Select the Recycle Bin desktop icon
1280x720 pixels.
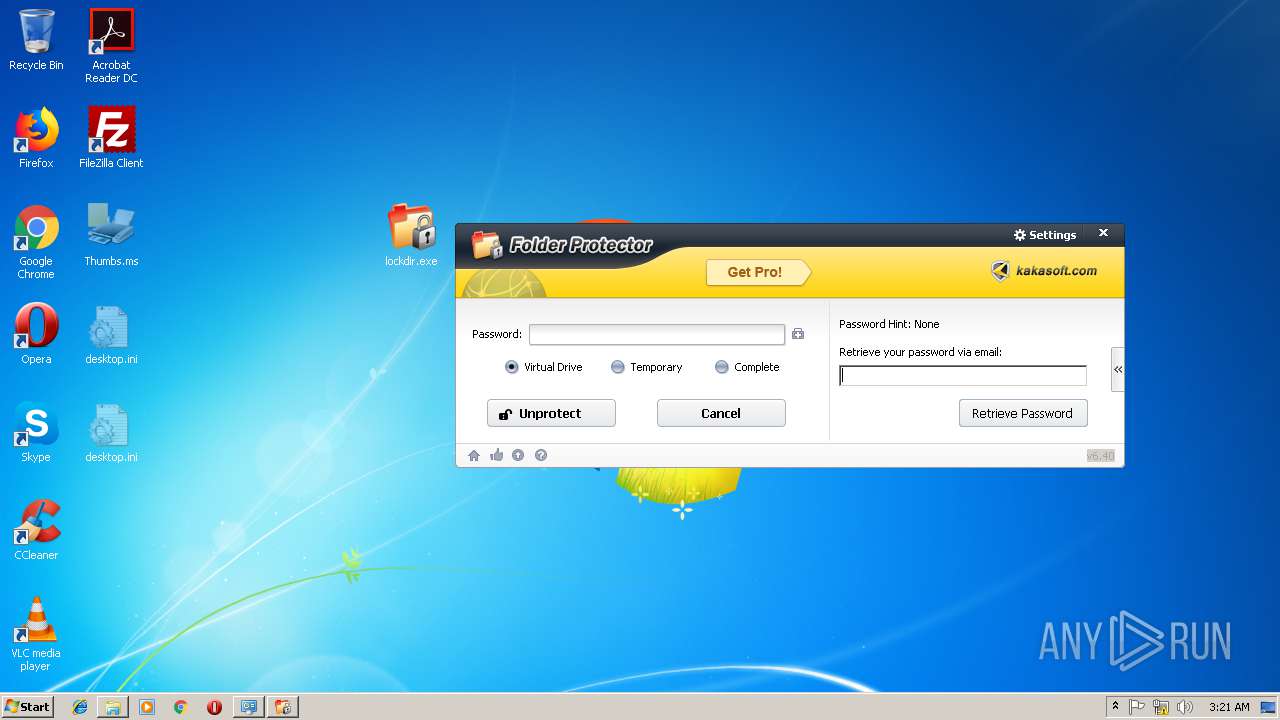pyautogui.click(x=36, y=40)
